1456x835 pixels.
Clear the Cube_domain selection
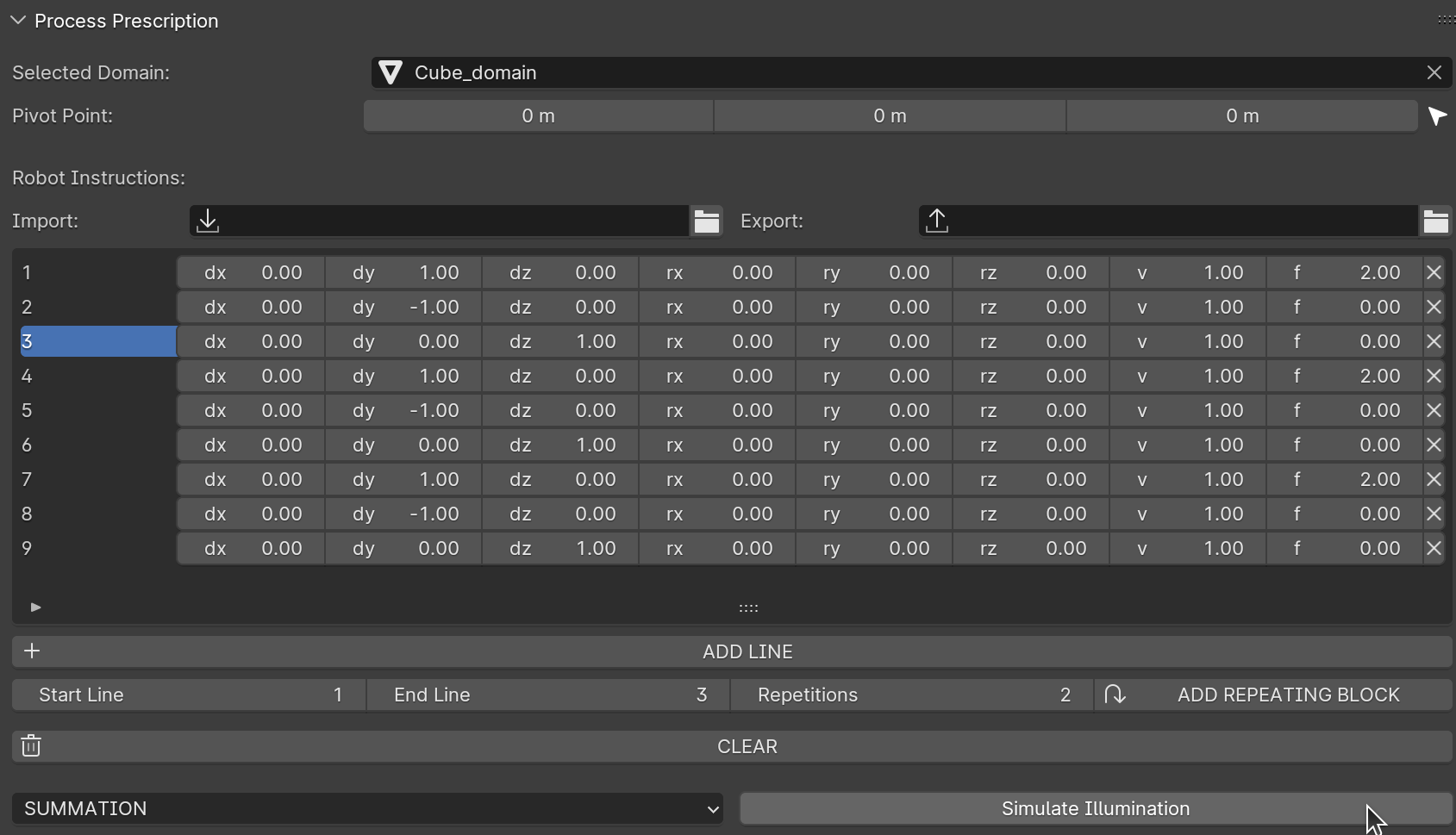pos(1434,73)
